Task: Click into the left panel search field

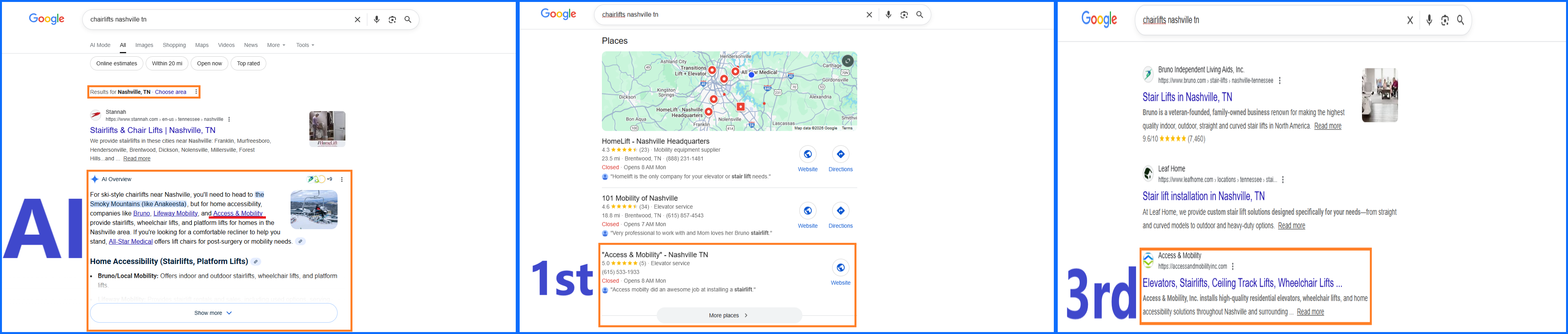Action: tap(219, 20)
